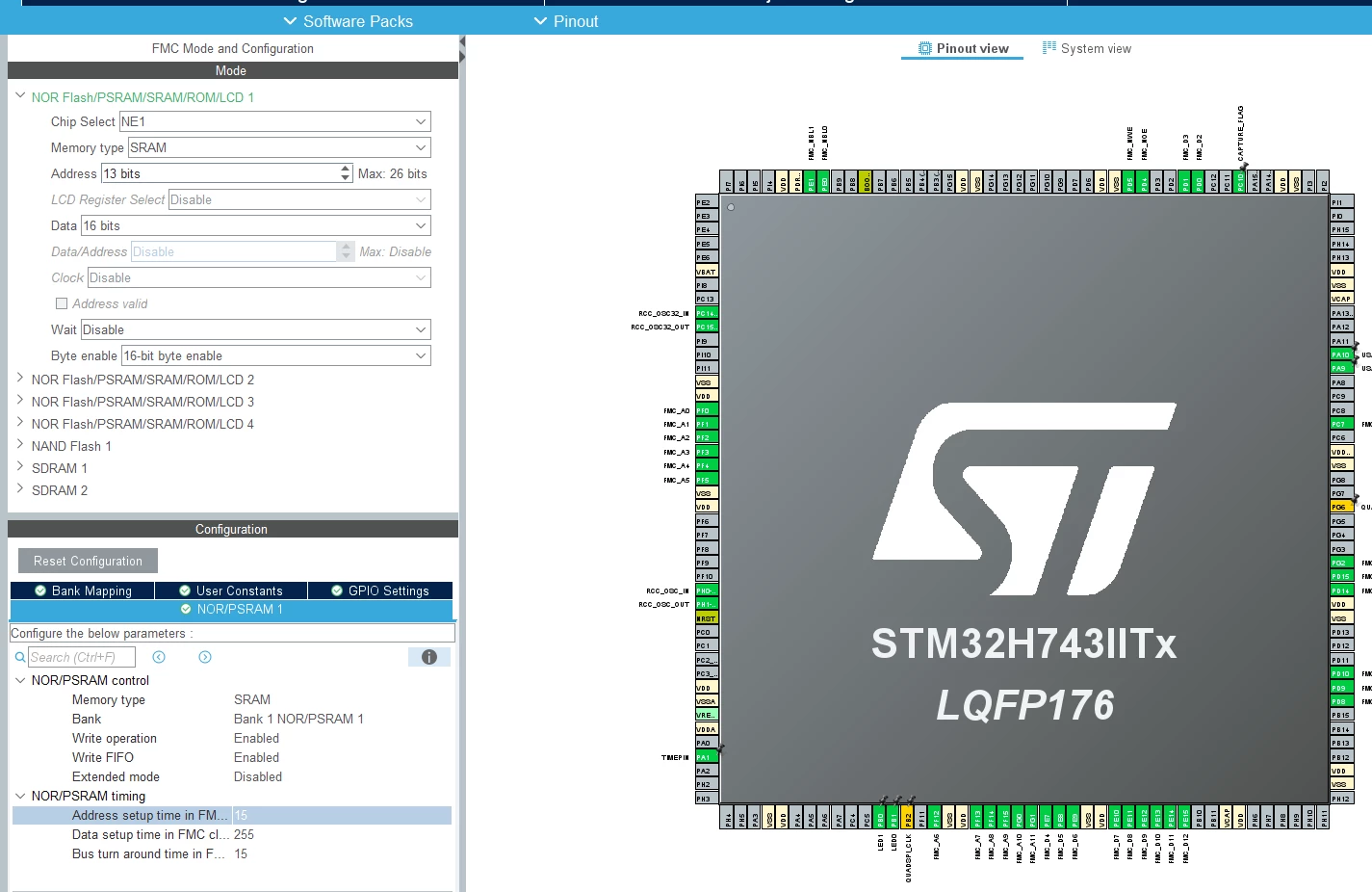Click the search magnifier icon
Screen dimensions: 1372x892
pos(20,657)
